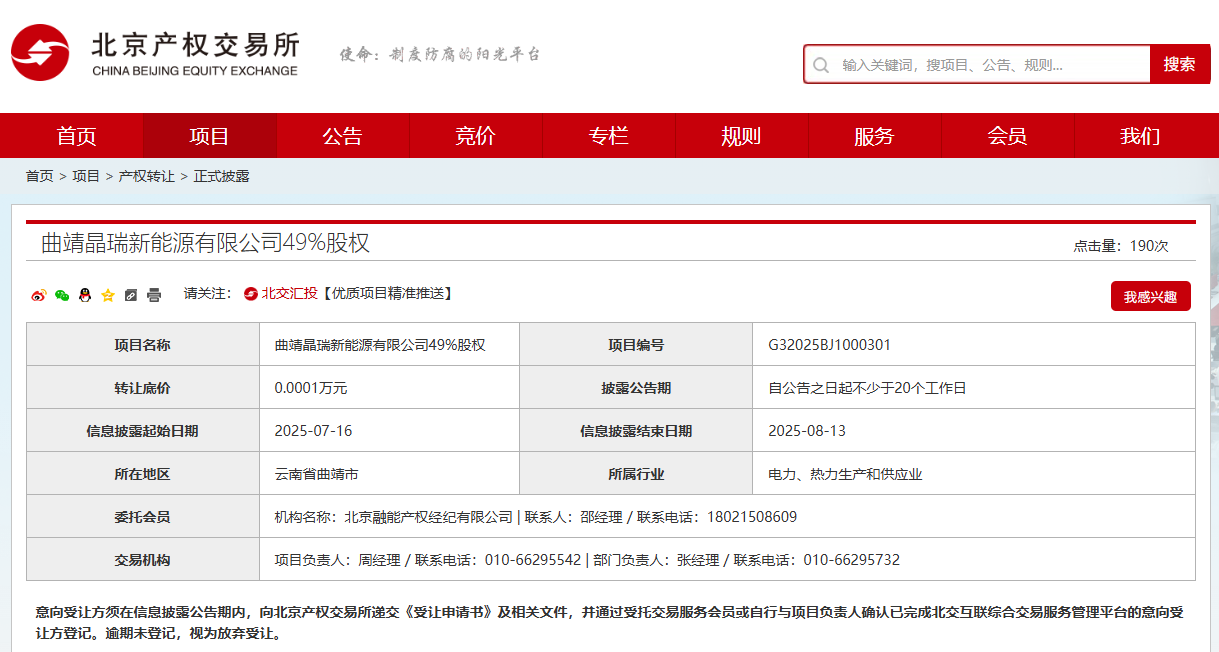The image size is (1219, 652).
Task: Share via WeChat icon
Action: (x=62, y=295)
